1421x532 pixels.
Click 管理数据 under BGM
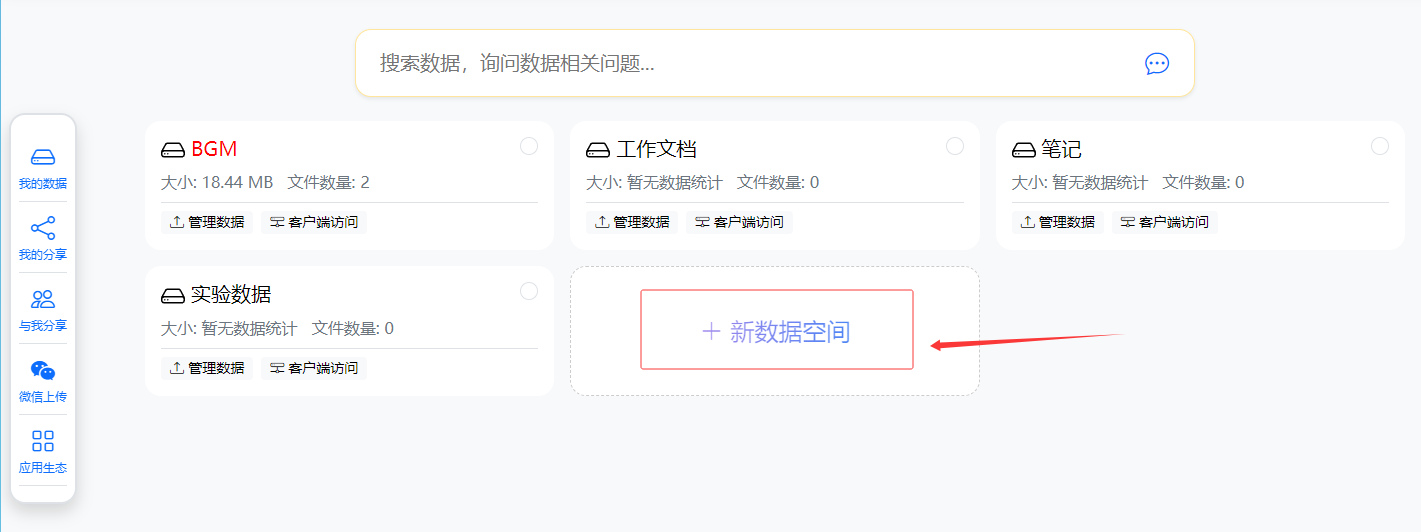pyautogui.click(x=207, y=222)
